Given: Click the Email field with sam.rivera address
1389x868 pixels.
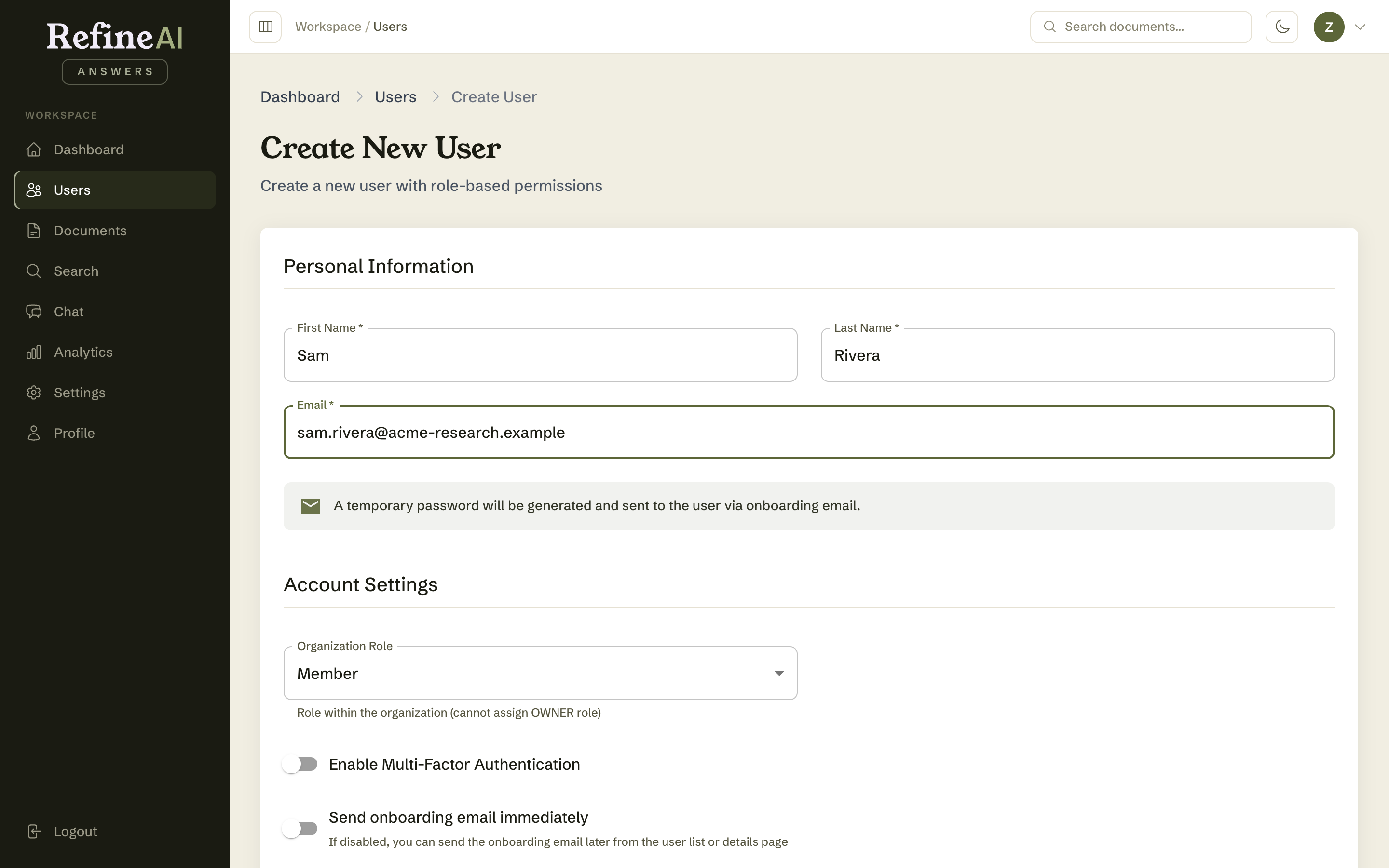Looking at the screenshot, I should (x=809, y=432).
